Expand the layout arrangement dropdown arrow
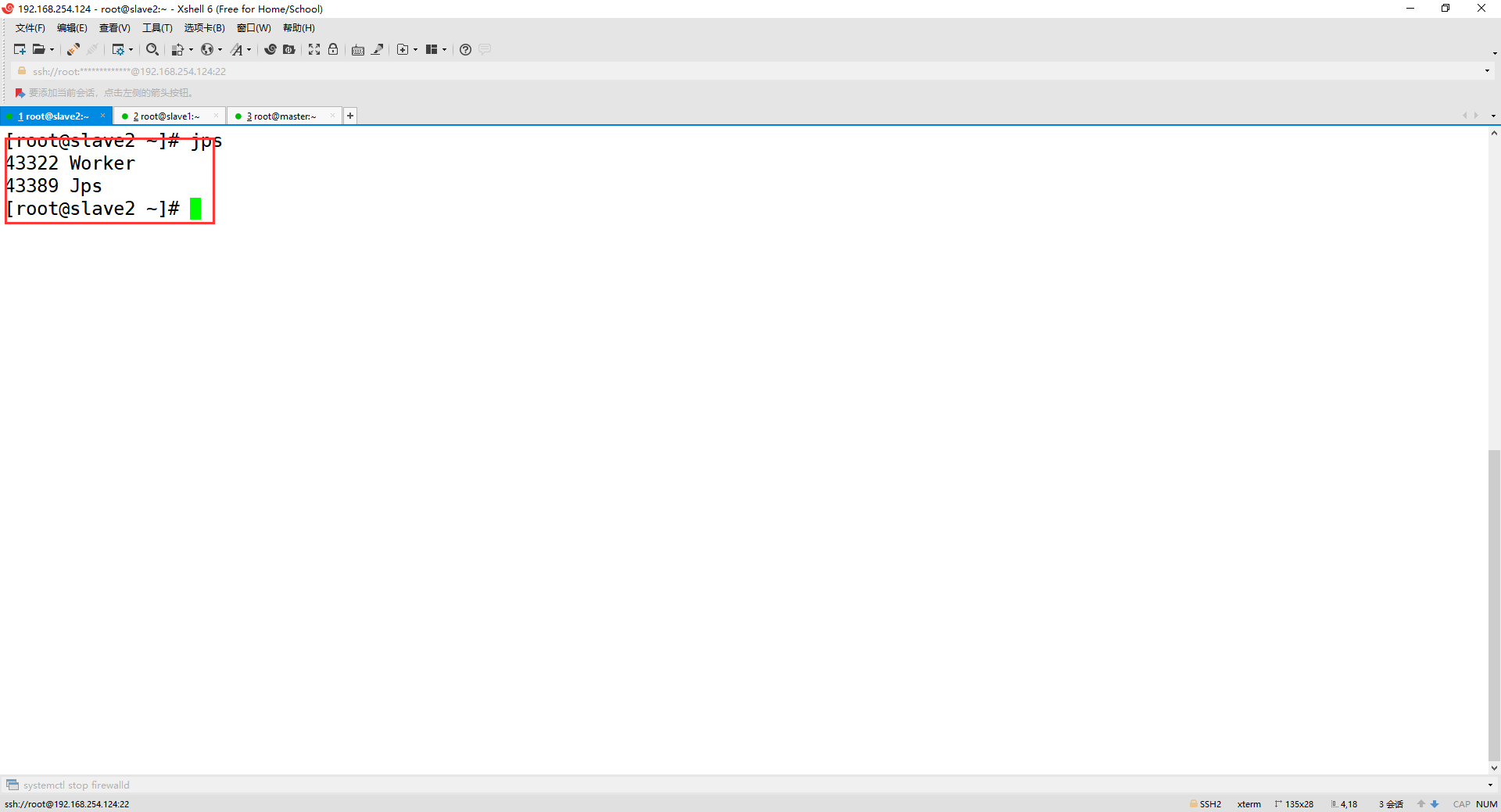 point(444,49)
